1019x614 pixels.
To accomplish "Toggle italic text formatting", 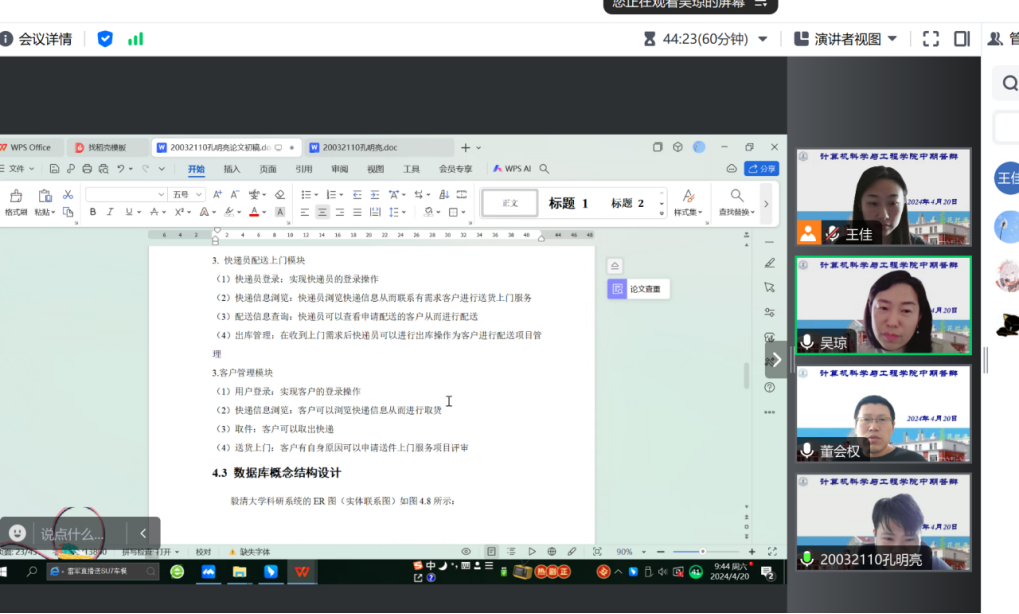I will click(x=110, y=212).
